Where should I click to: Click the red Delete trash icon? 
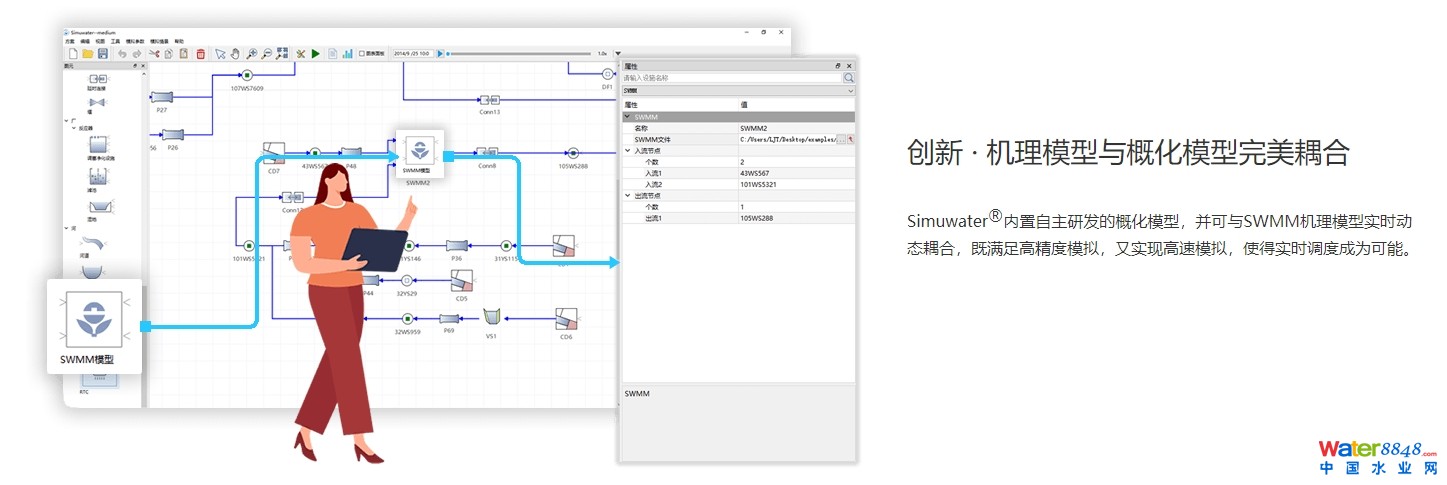tap(200, 53)
